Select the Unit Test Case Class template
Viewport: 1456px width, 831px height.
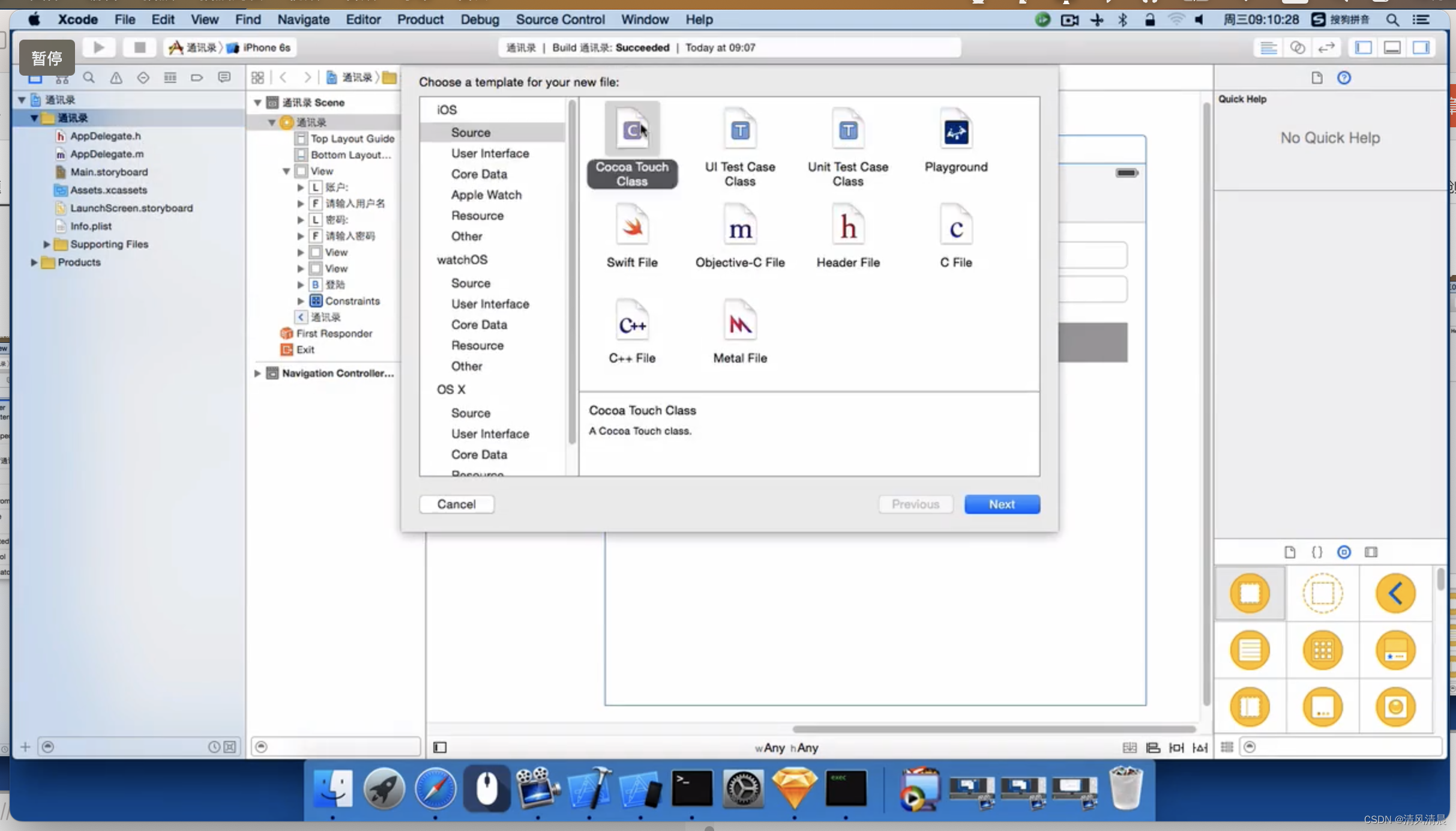pos(848,147)
